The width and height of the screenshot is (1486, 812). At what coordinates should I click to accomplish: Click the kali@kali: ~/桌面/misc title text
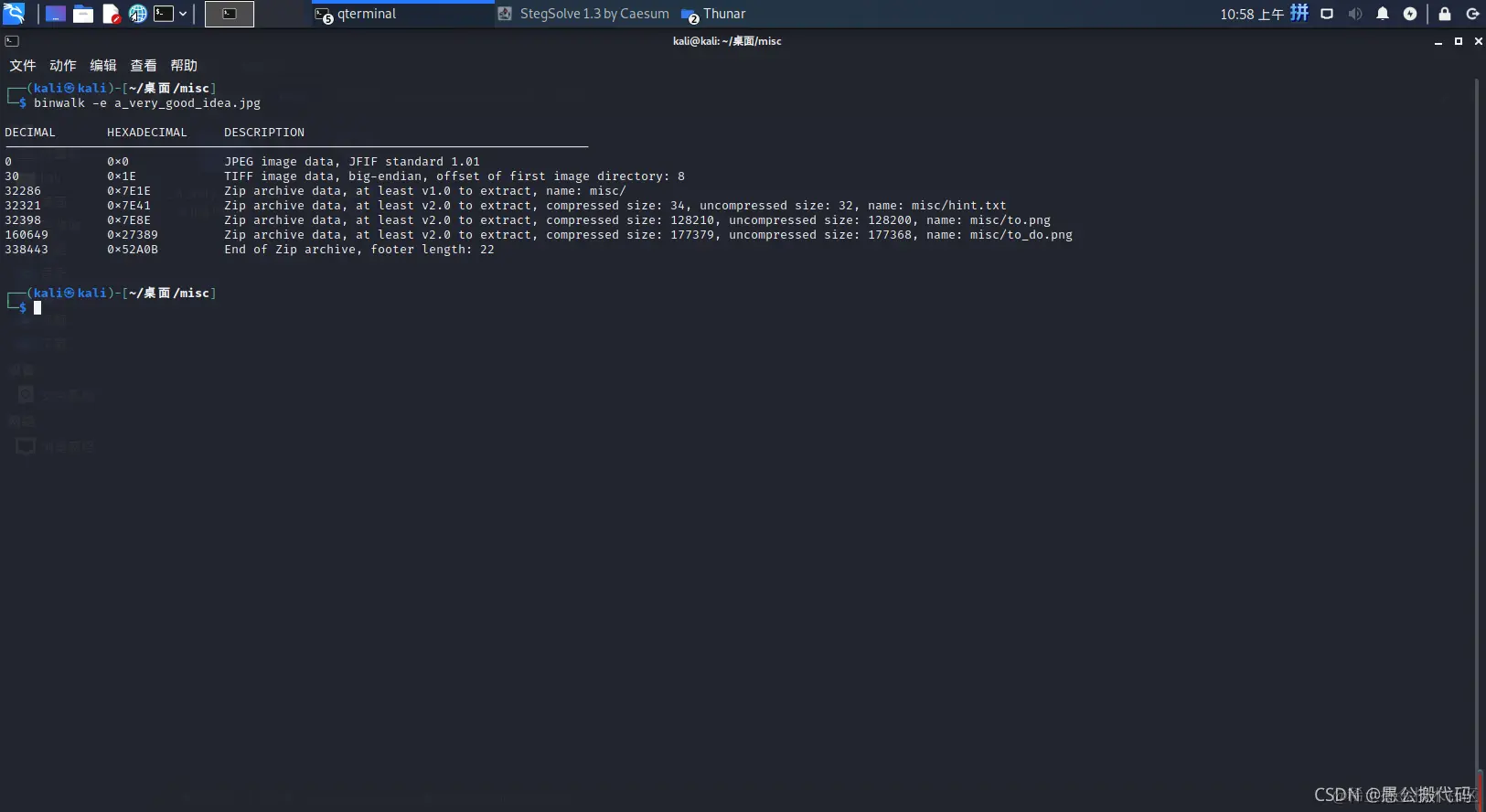click(x=727, y=41)
